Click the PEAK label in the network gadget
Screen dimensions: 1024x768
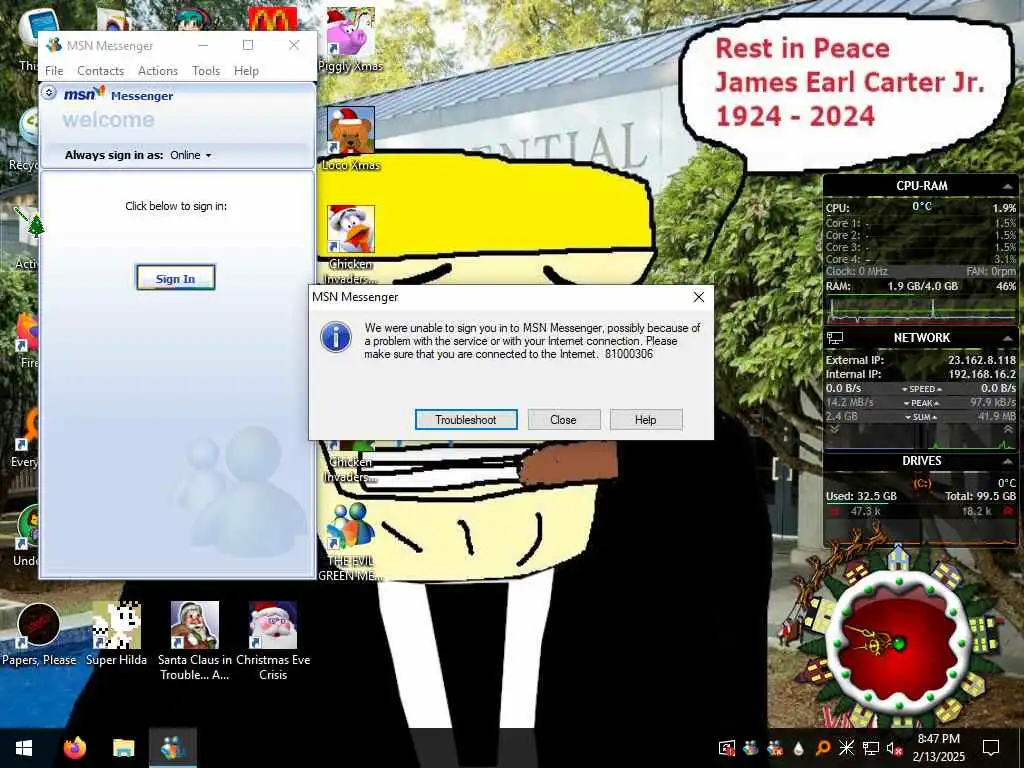(921, 403)
